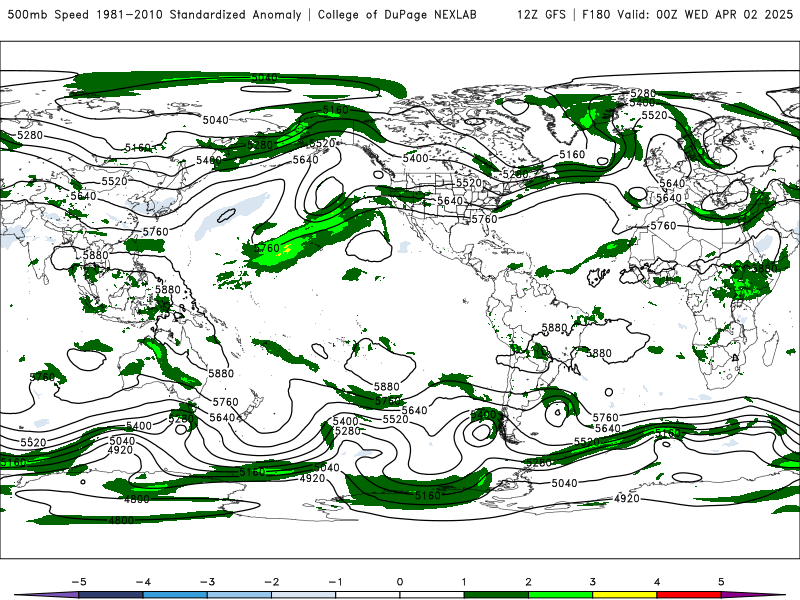Screen dimensions: 800x600
Task: Select the pale blue -2-to--1 colorbar segment
Action: point(304,595)
